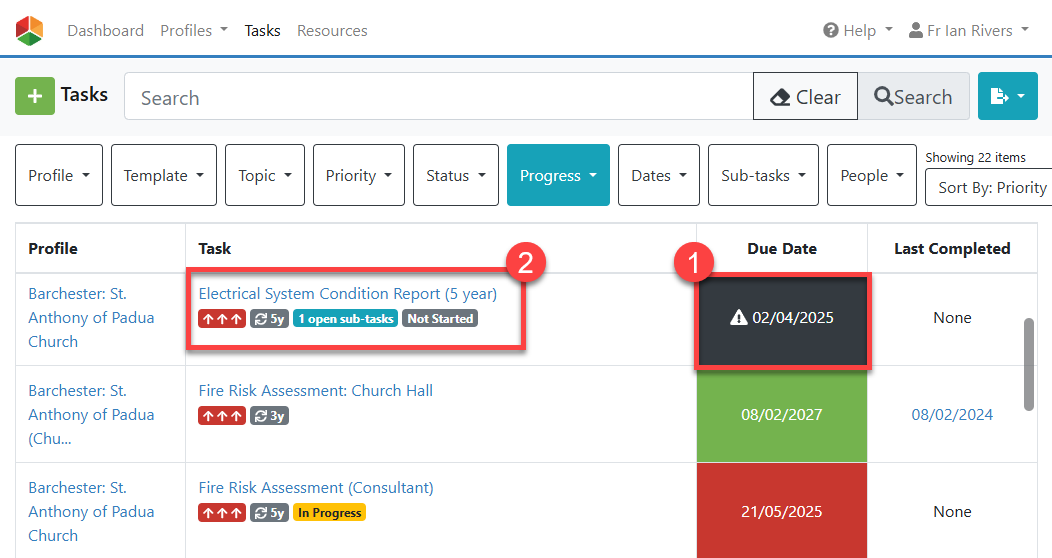This screenshot has width=1052, height=558.
Task: Click into the Search input field
Action: point(438,97)
